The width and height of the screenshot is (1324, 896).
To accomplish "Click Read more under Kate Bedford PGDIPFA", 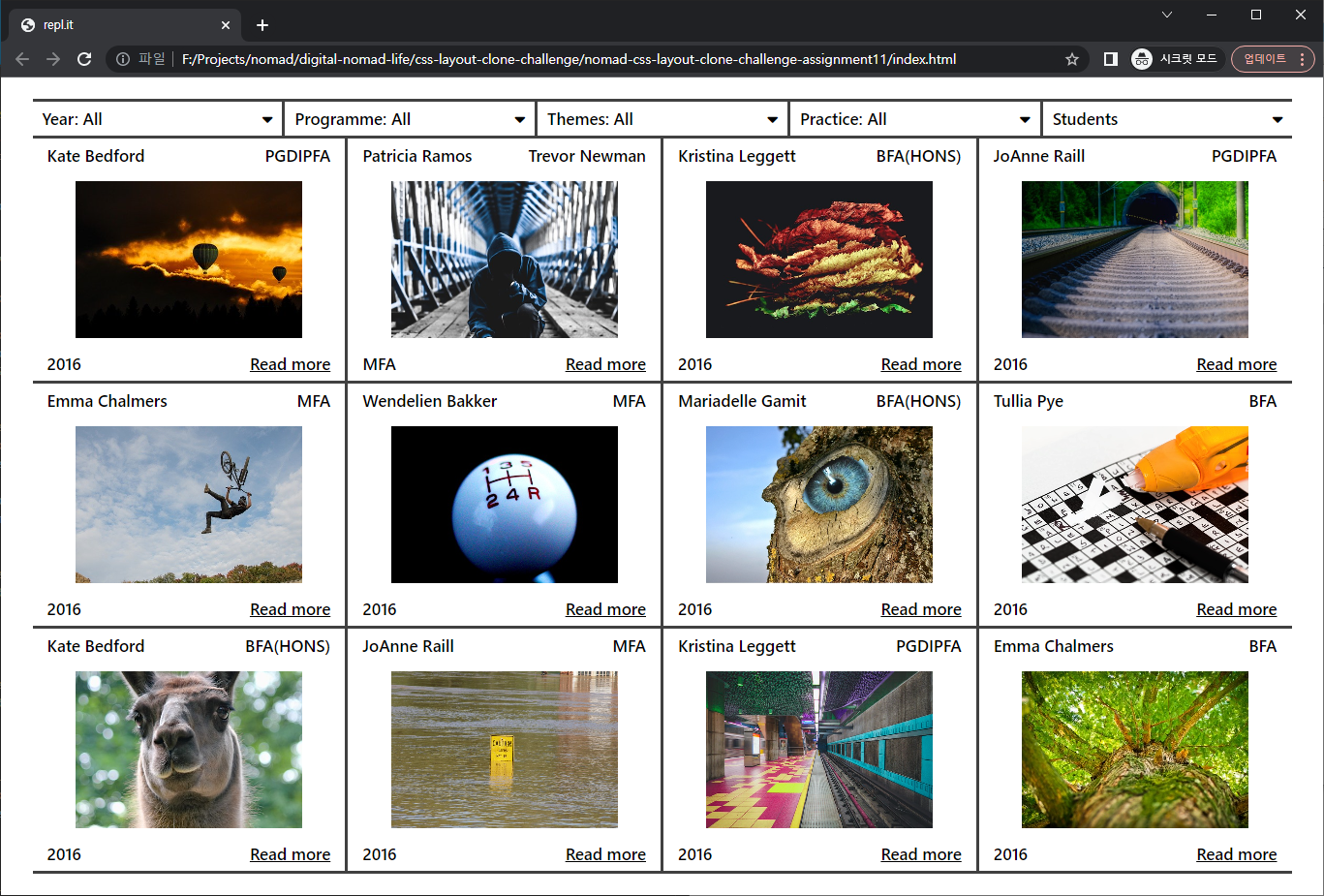I will [290, 364].
